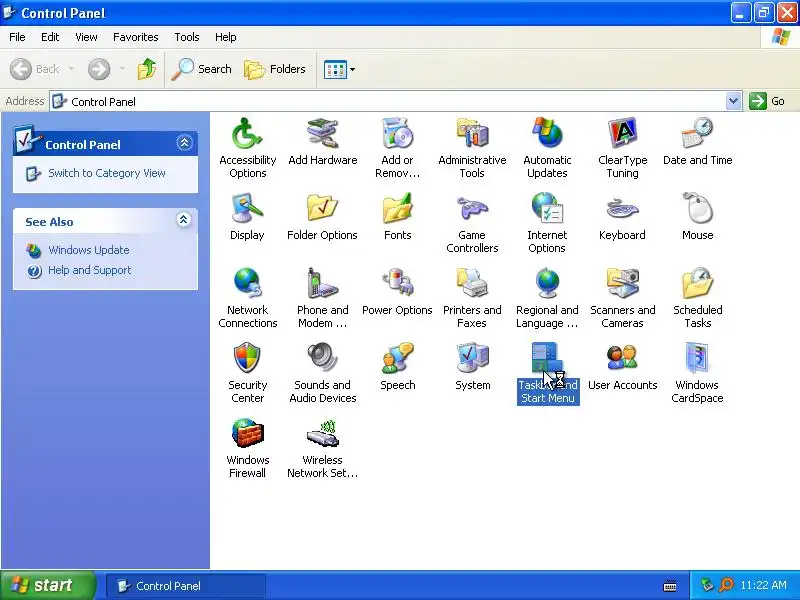Open the System icon
The width and height of the screenshot is (800, 600).
(472, 358)
